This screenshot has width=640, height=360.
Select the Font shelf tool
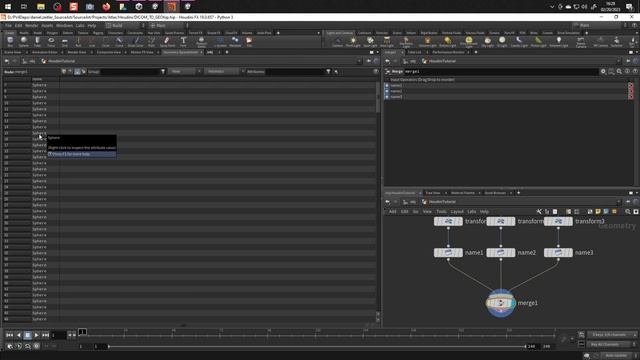[183, 41]
